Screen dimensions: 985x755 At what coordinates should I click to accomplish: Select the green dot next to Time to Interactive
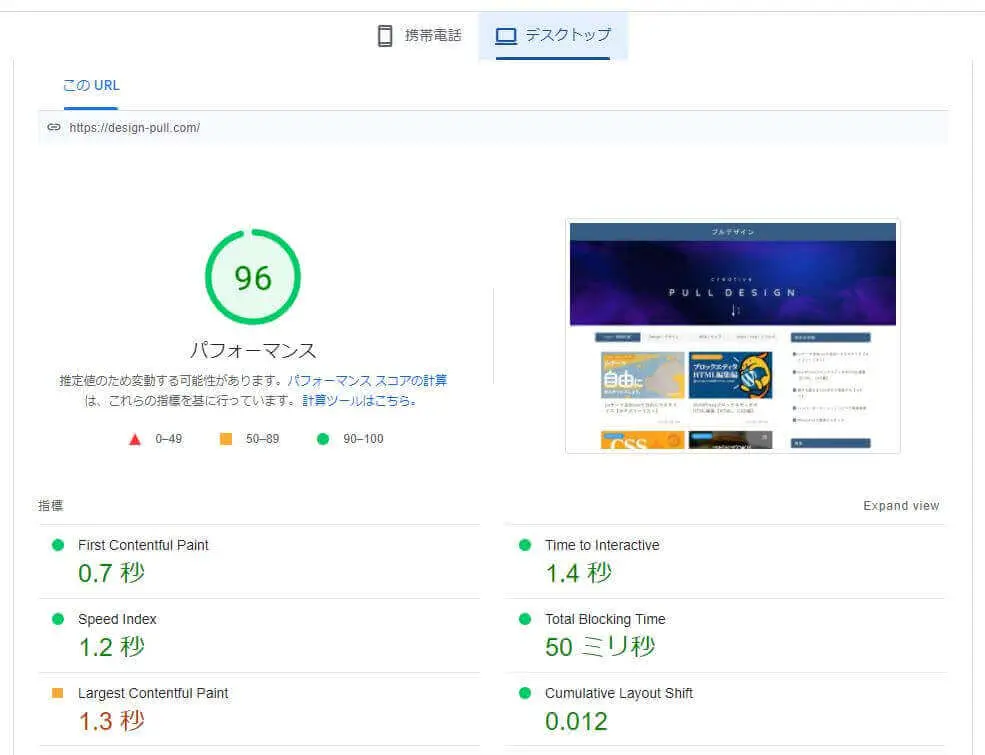(x=524, y=545)
